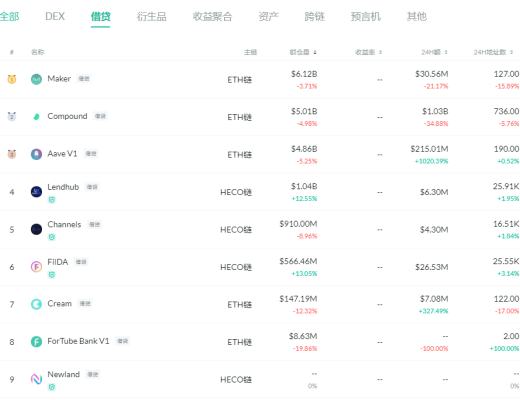Click the 主链 column header
Viewport: 520px width, 400px height.
tap(250, 52)
